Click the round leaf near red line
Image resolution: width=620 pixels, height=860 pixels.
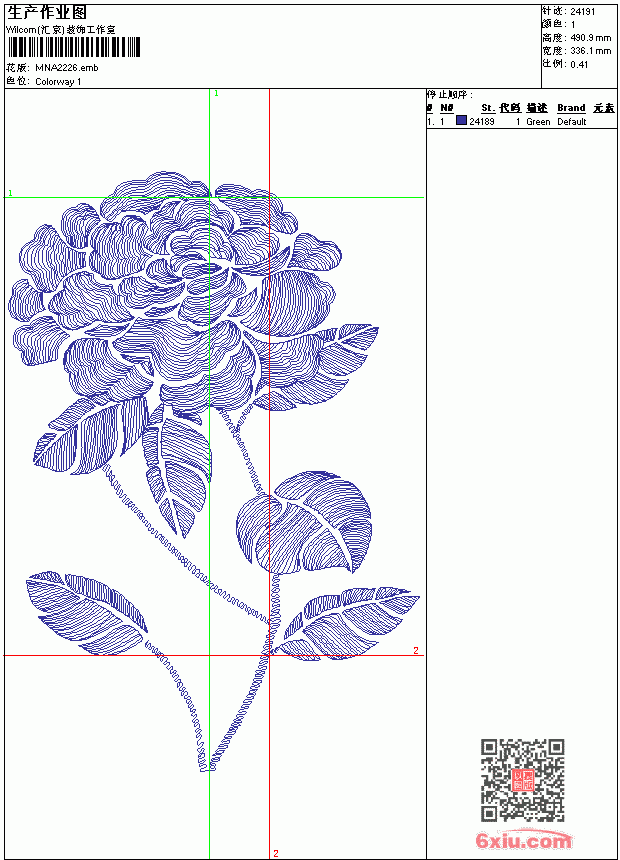coord(305,522)
